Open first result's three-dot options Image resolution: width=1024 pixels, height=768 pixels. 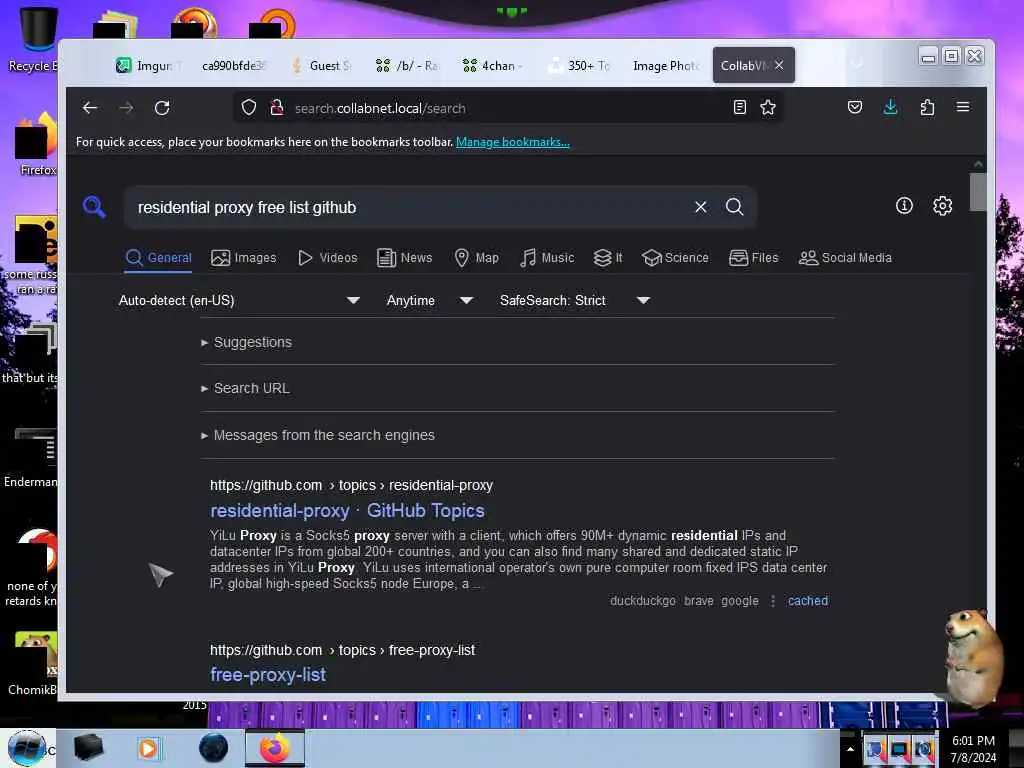[x=773, y=601]
